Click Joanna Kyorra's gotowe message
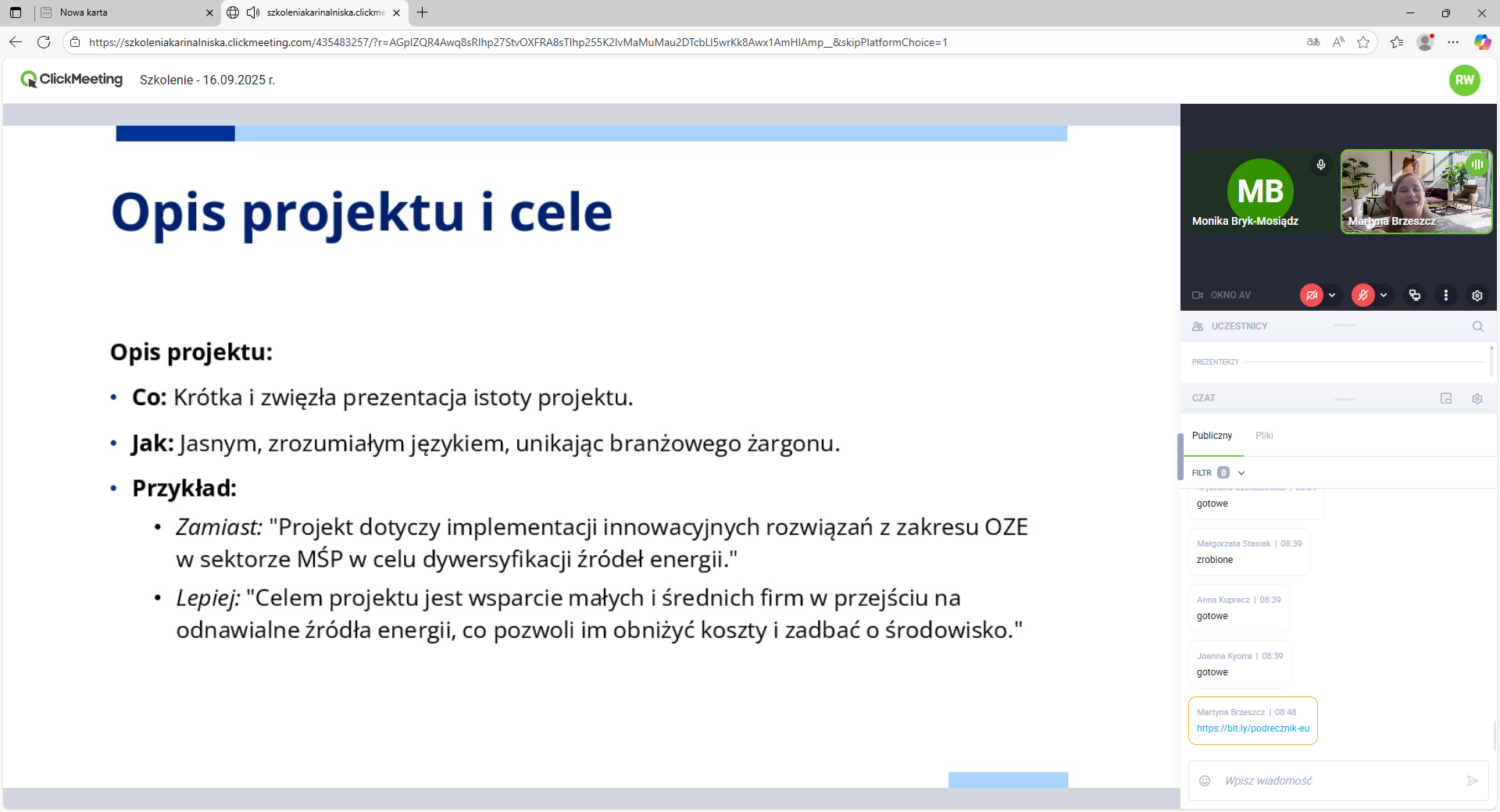The image size is (1500, 812). [x=1240, y=664]
